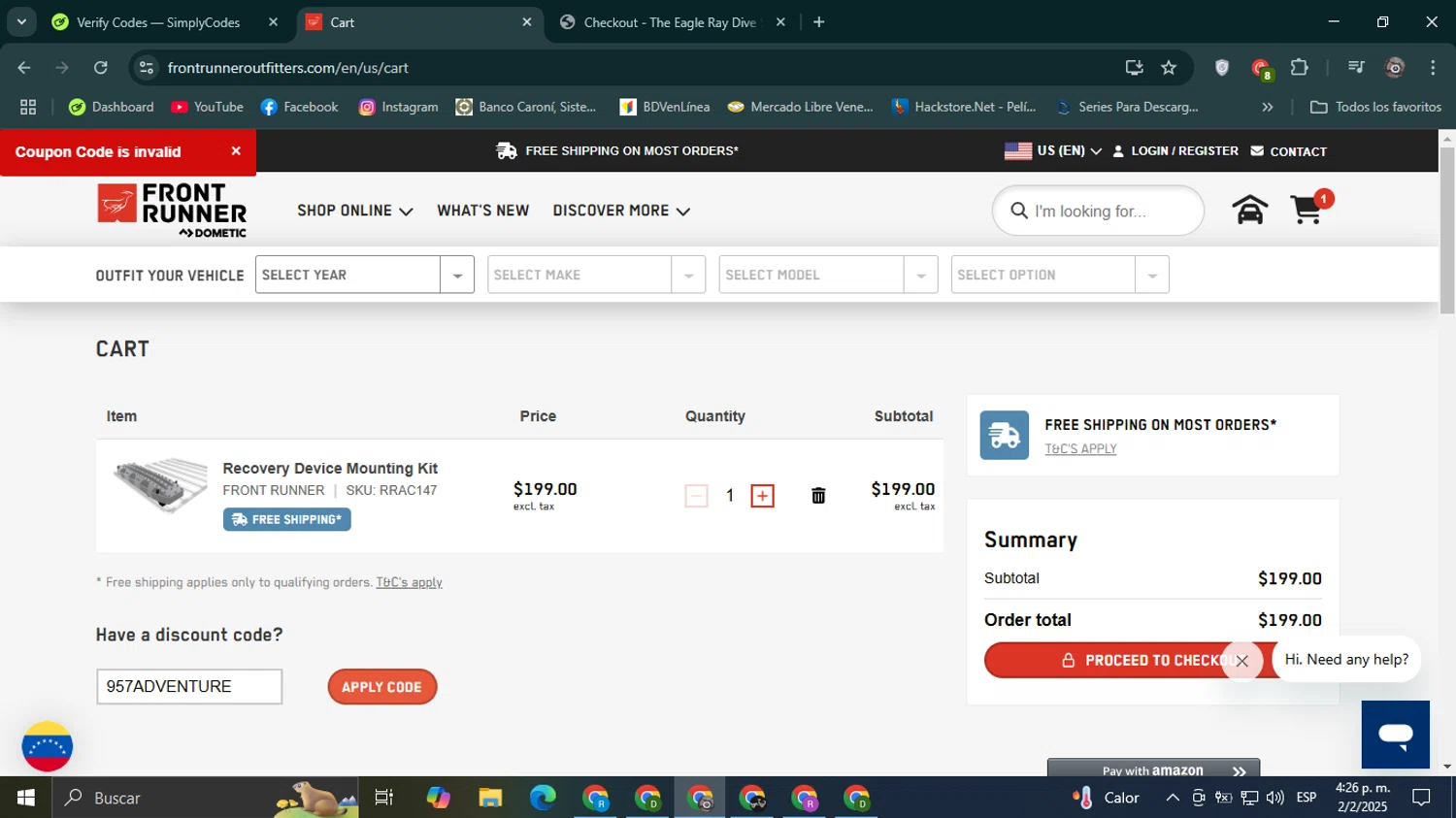Screen dimensions: 1456x818
Task: Open the bookmarks apps grid icon
Action: [28, 107]
